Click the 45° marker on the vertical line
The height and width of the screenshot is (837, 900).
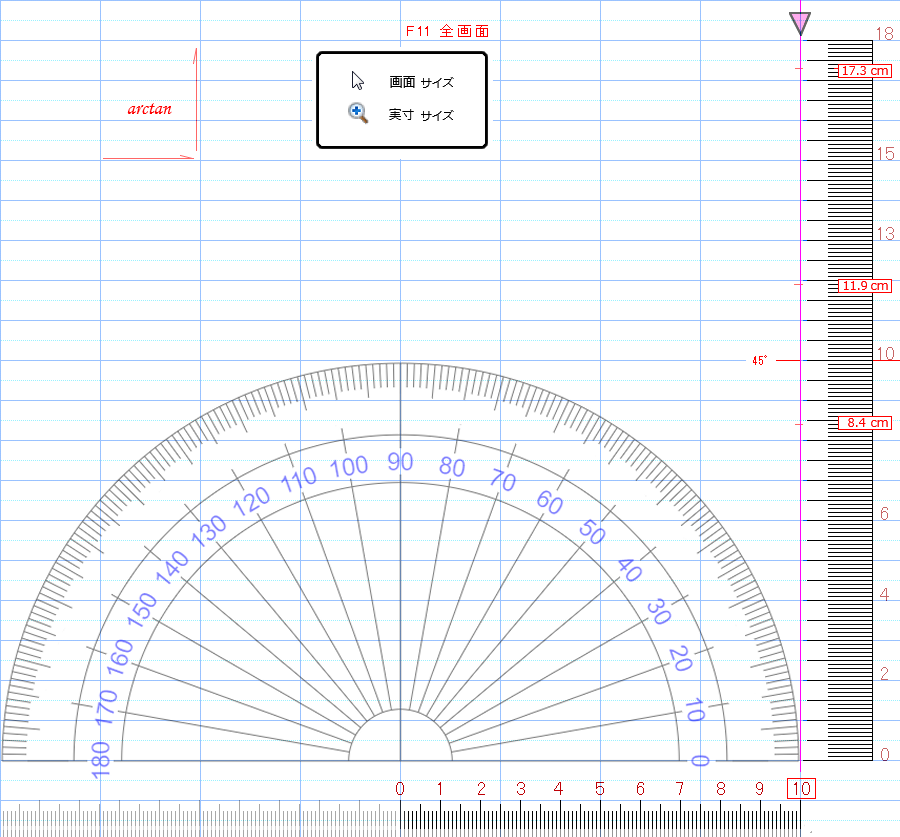point(760,360)
